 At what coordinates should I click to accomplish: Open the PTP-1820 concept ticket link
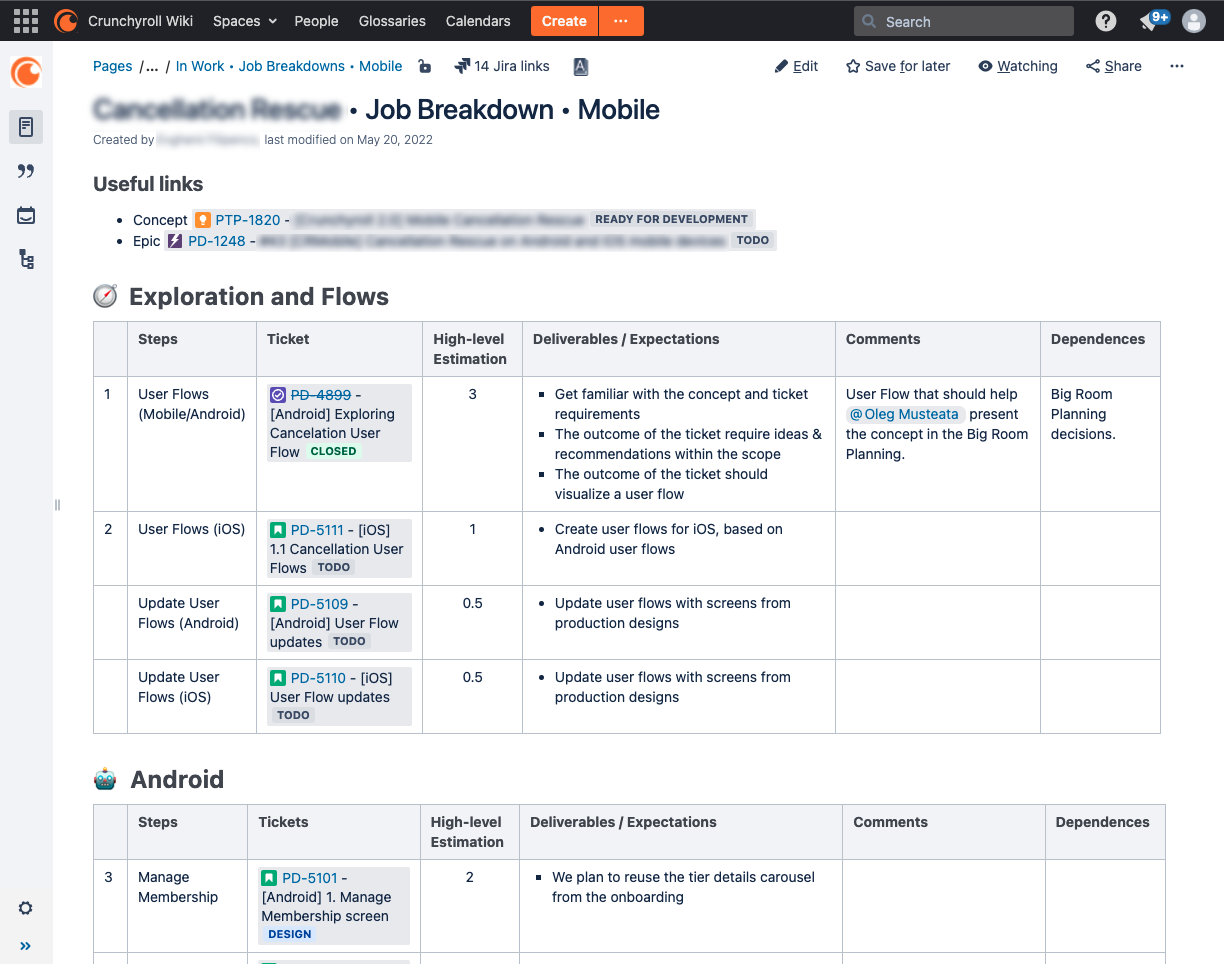(248, 219)
